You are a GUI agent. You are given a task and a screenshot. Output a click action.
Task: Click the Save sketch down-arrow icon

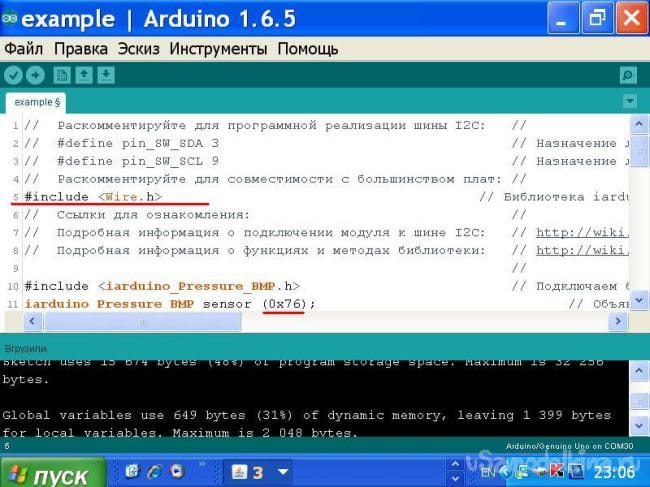[x=106, y=75]
